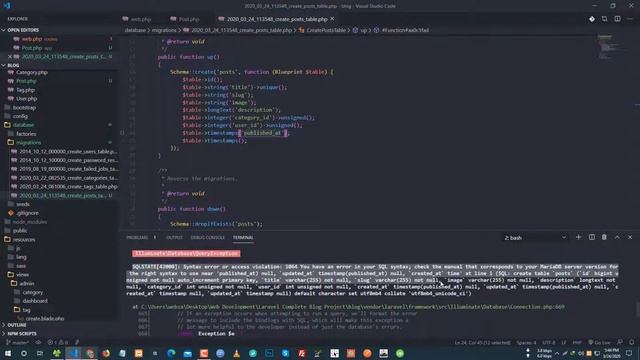Open create_tags_table.php migration file
Screen dimensions: 640x360
[68, 187]
